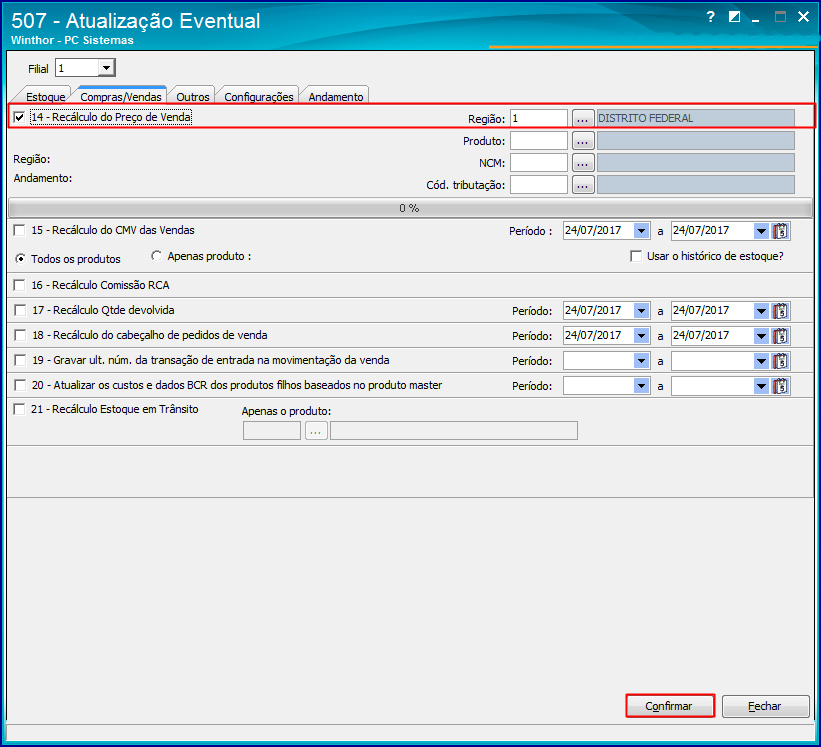Click the 0 % progress bar
The height and width of the screenshot is (747, 821).
point(410,208)
